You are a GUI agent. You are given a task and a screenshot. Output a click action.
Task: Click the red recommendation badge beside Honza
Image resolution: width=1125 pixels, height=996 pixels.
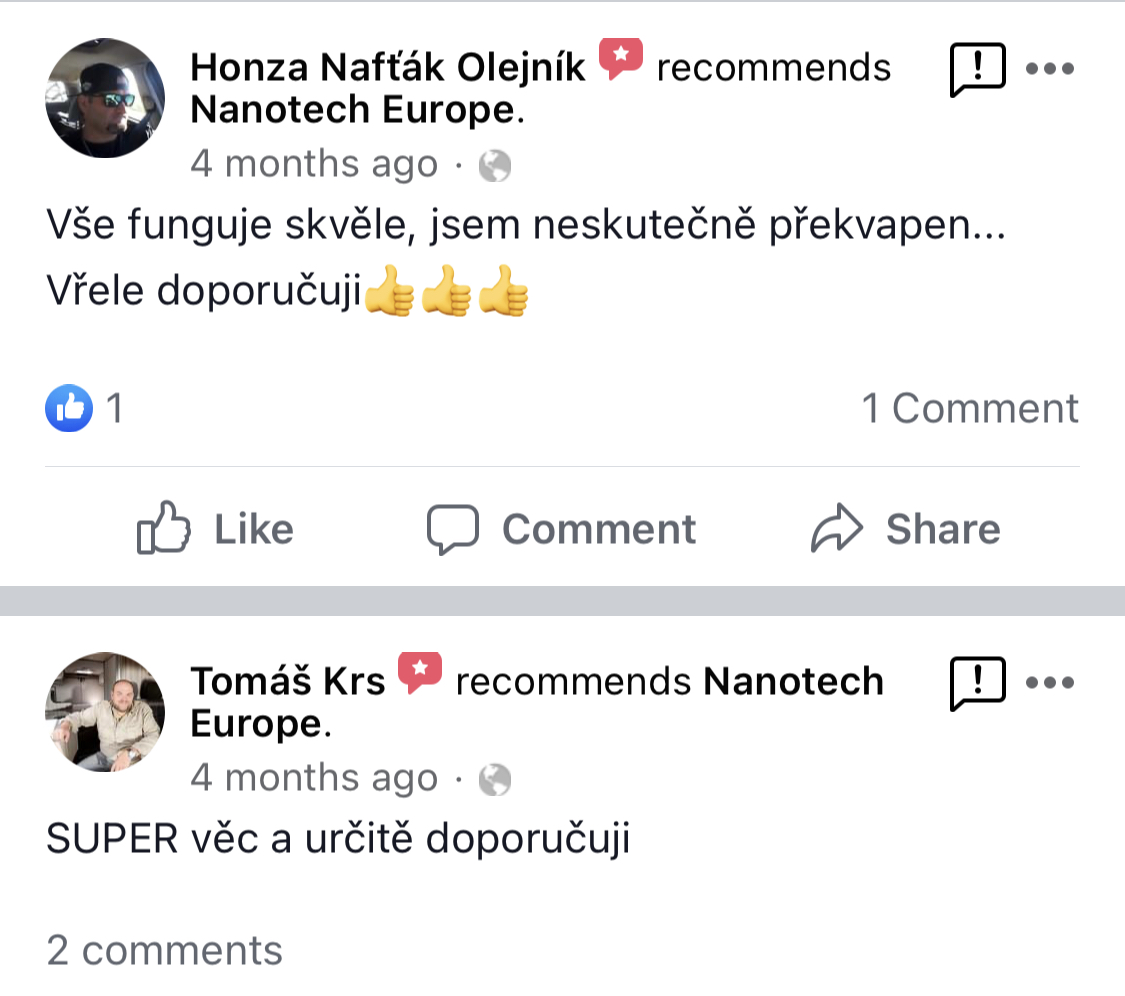coord(621,60)
